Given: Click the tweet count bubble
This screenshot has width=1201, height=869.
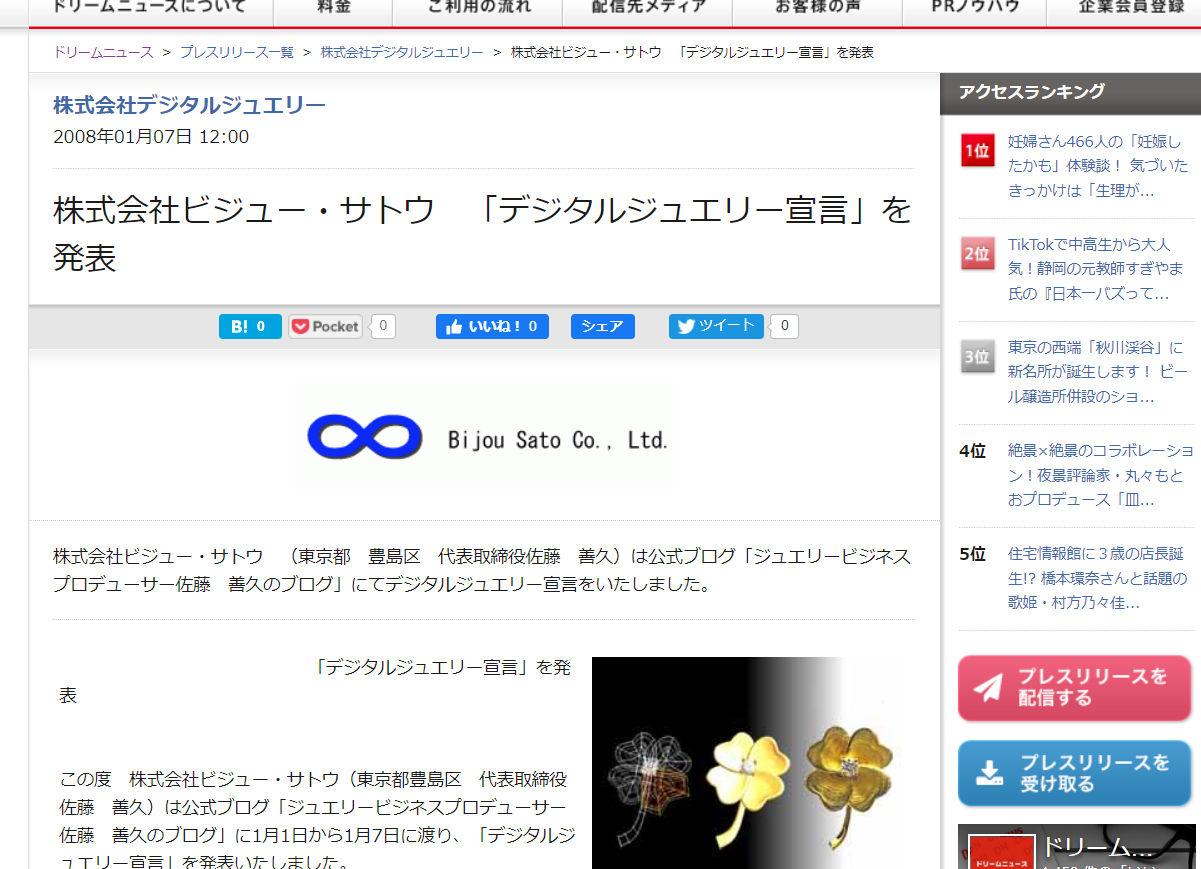Looking at the screenshot, I should point(786,326).
